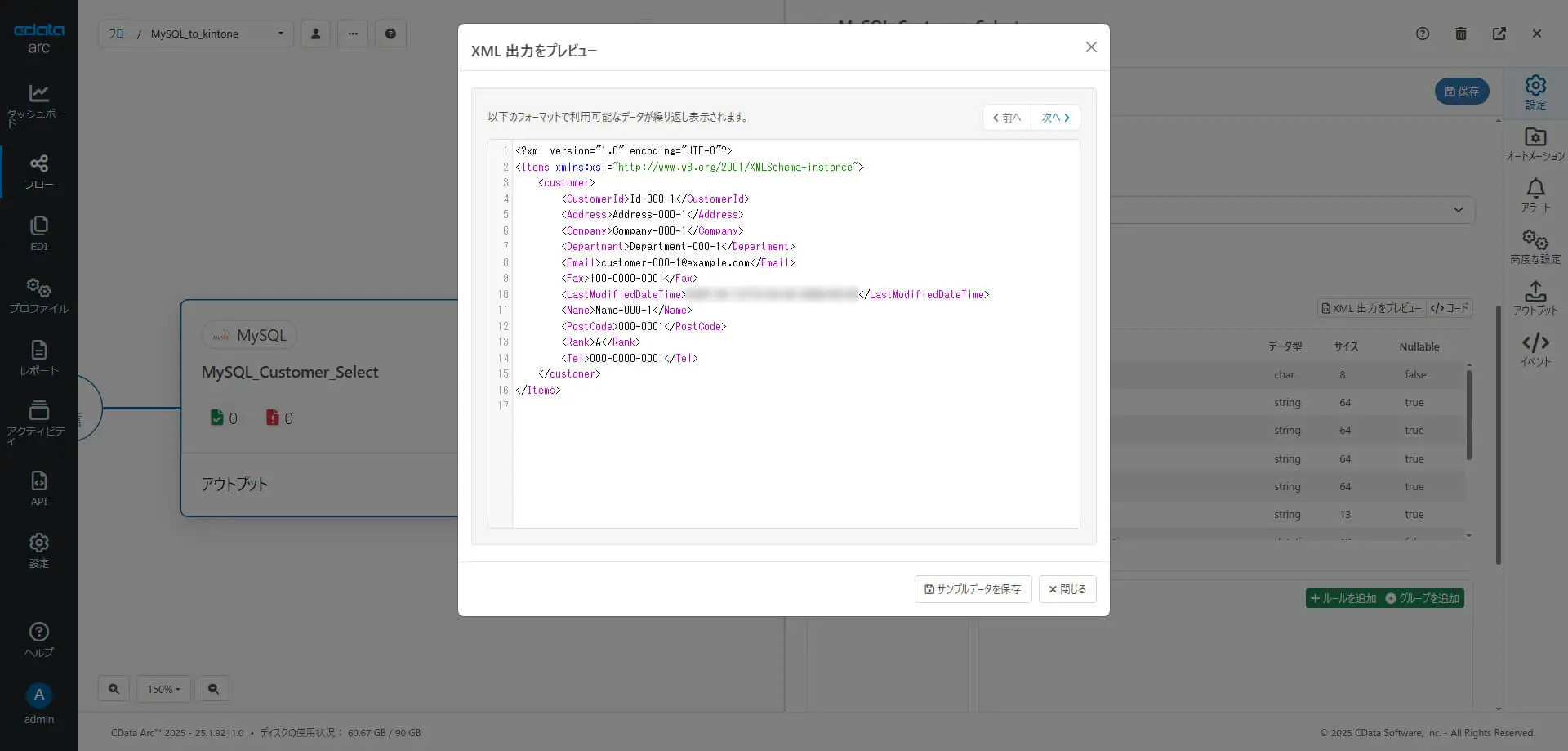The height and width of the screenshot is (751, 1568).
Task: Open the オートメーション tab
Action: tap(1535, 144)
